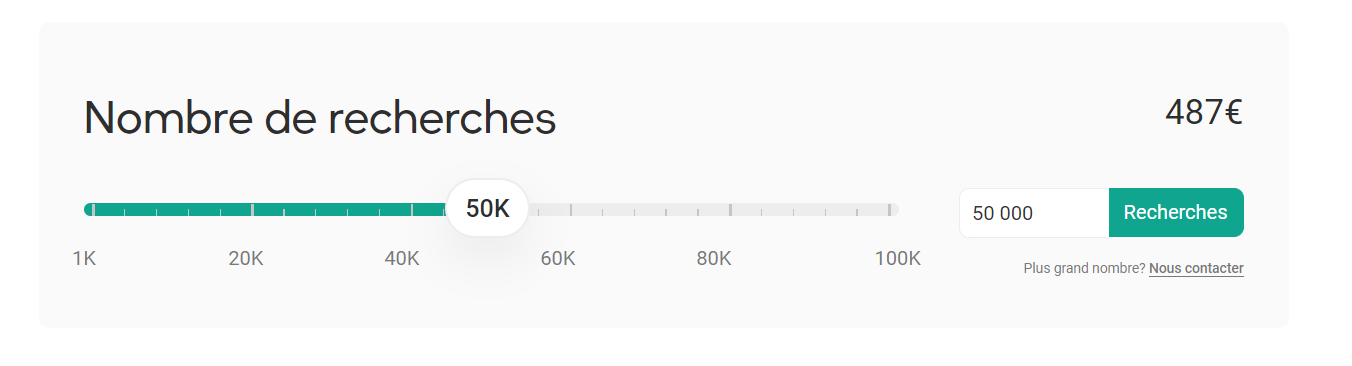
Task: Jump slider to the 100K end of the track
Action: pyautogui.click(x=889, y=210)
